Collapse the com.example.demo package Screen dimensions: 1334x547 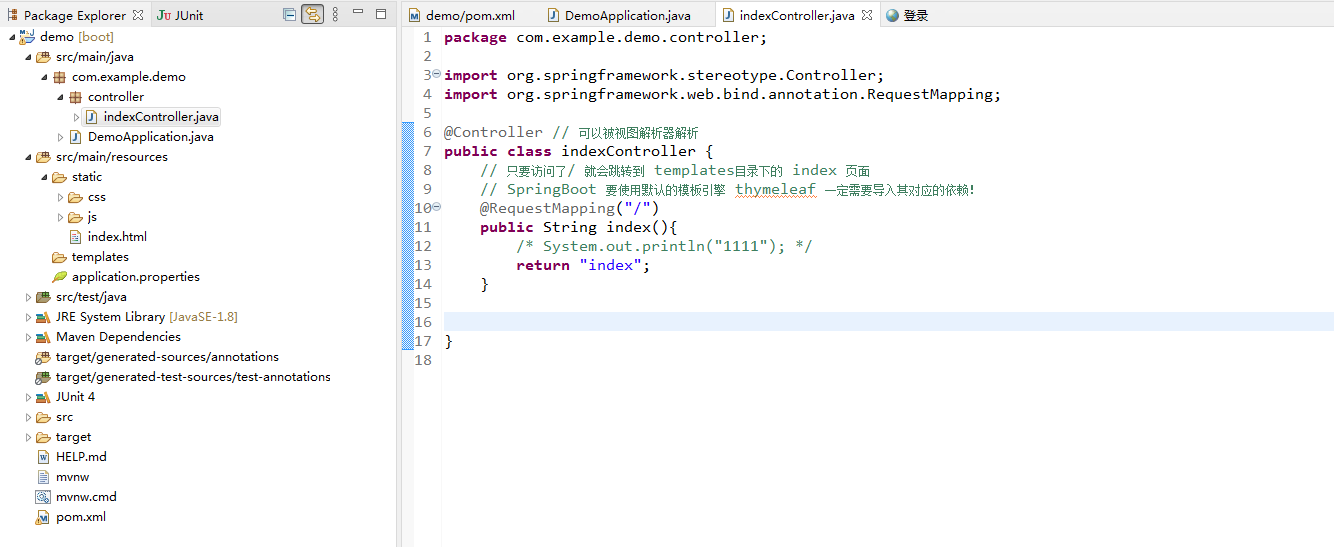point(44,77)
